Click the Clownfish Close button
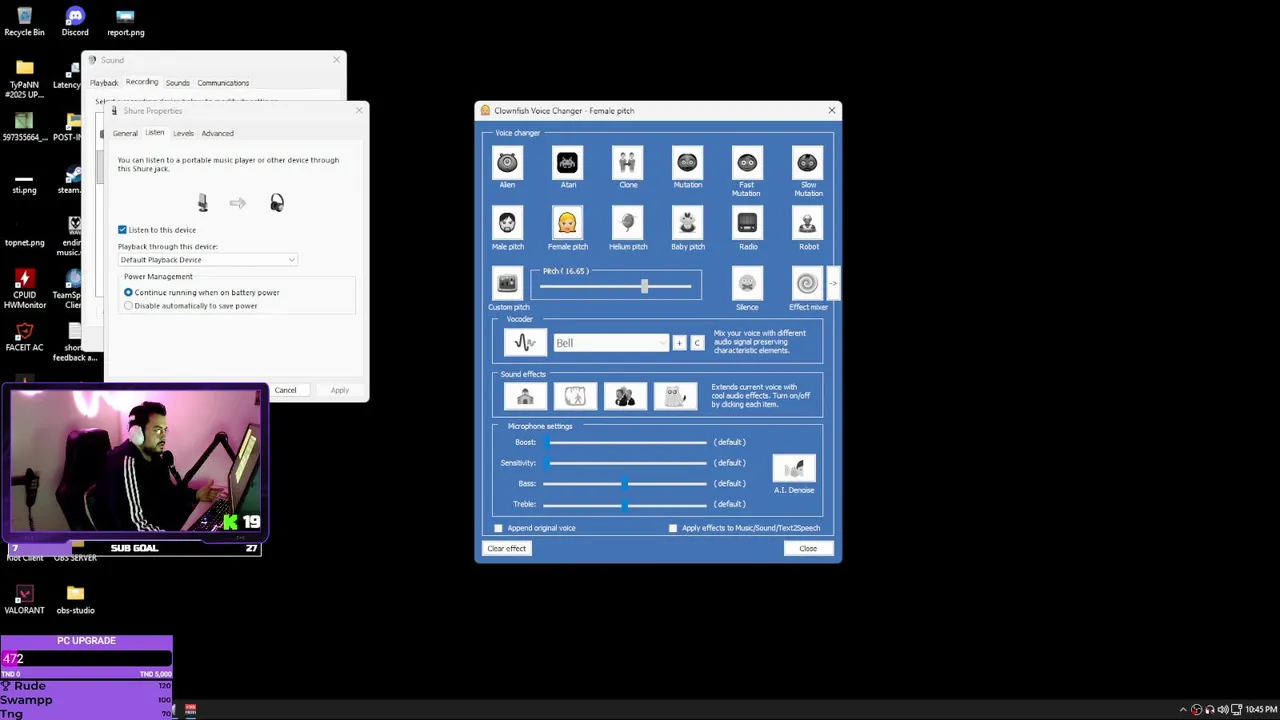1280x720 pixels. coord(808,548)
